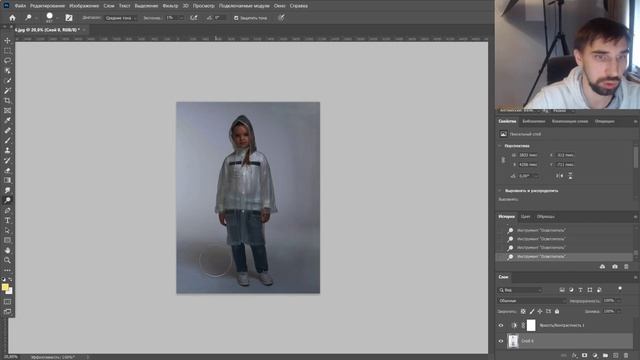Select the Dodge tool in toolbar
This screenshot has height=360, width=640.
pos(7,200)
